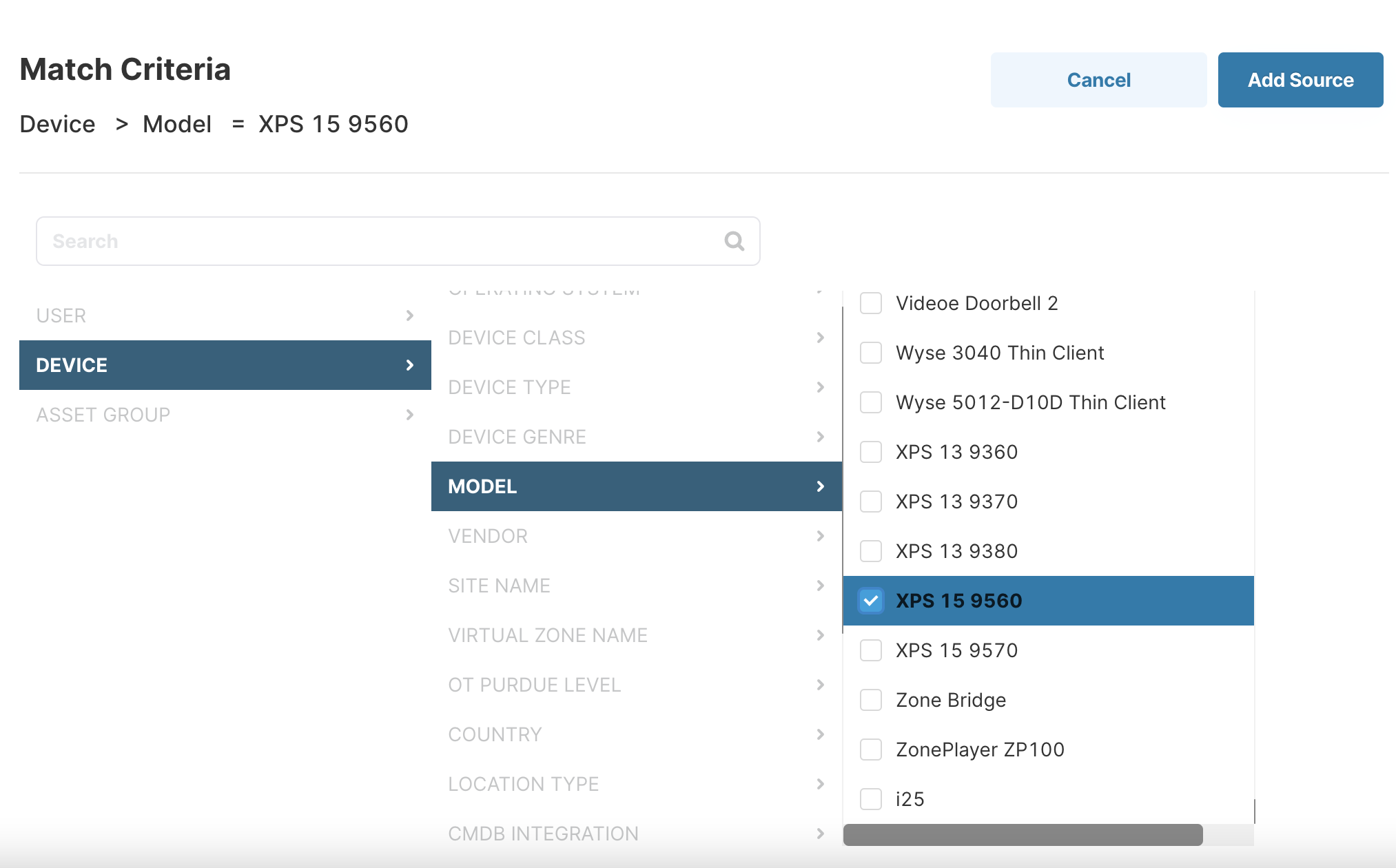The height and width of the screenshot is (868, 1396).
Task: Select the DEVICE category
Action: pyautogui.click(x=225, y=365)
